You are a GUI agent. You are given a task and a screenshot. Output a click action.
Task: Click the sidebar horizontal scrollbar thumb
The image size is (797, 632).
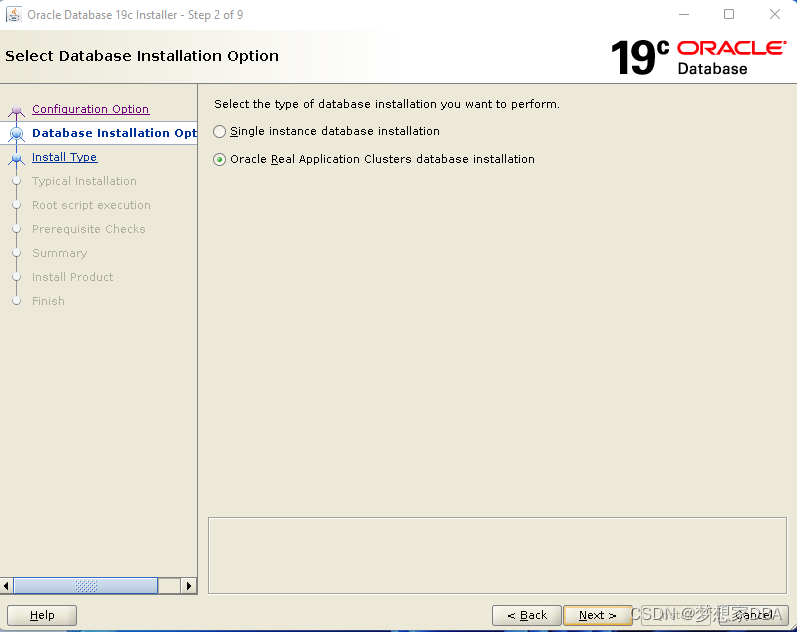[85, 586]
